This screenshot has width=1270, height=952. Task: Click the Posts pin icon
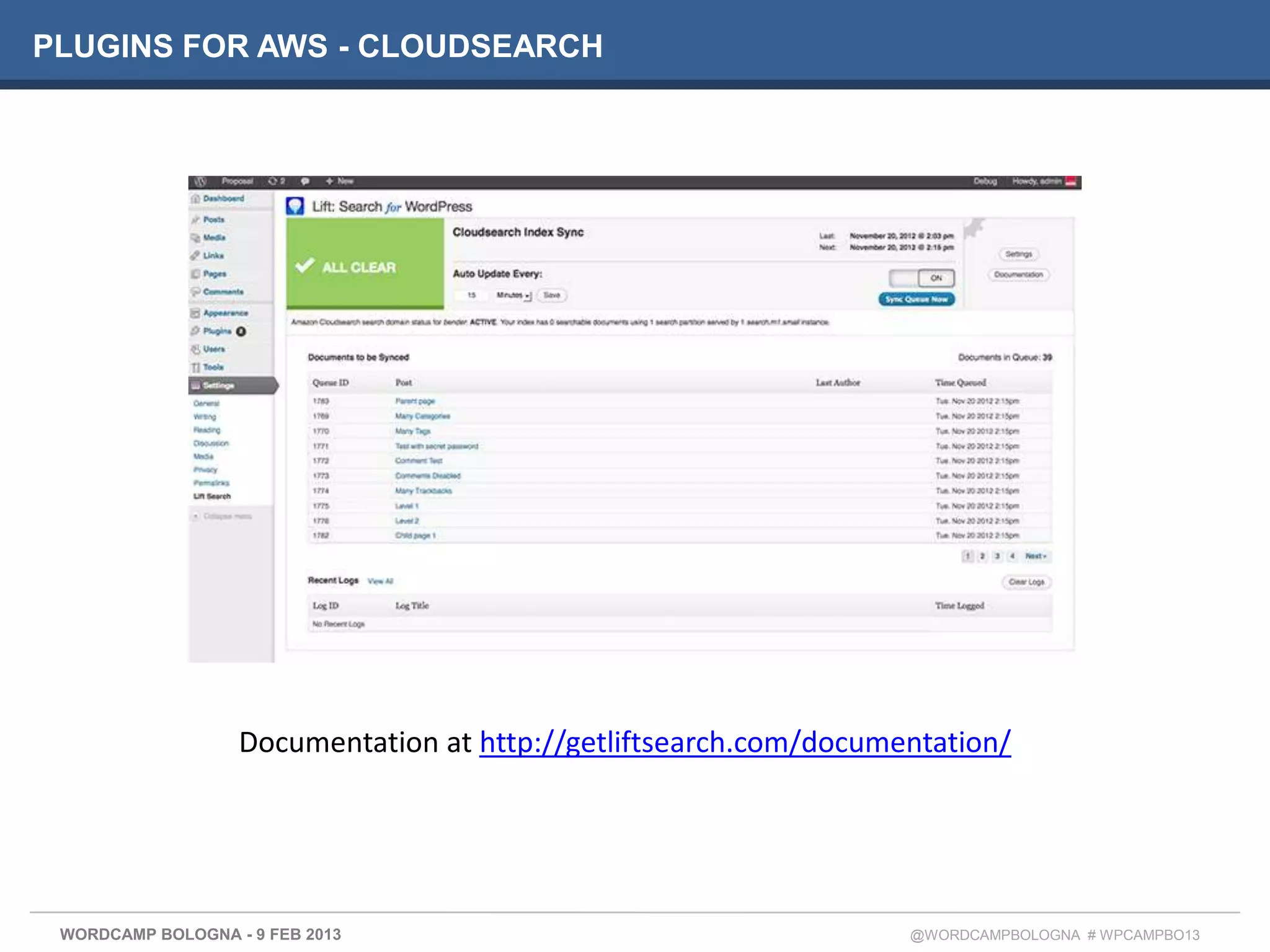pyautogui.click(x=196, y=220)
